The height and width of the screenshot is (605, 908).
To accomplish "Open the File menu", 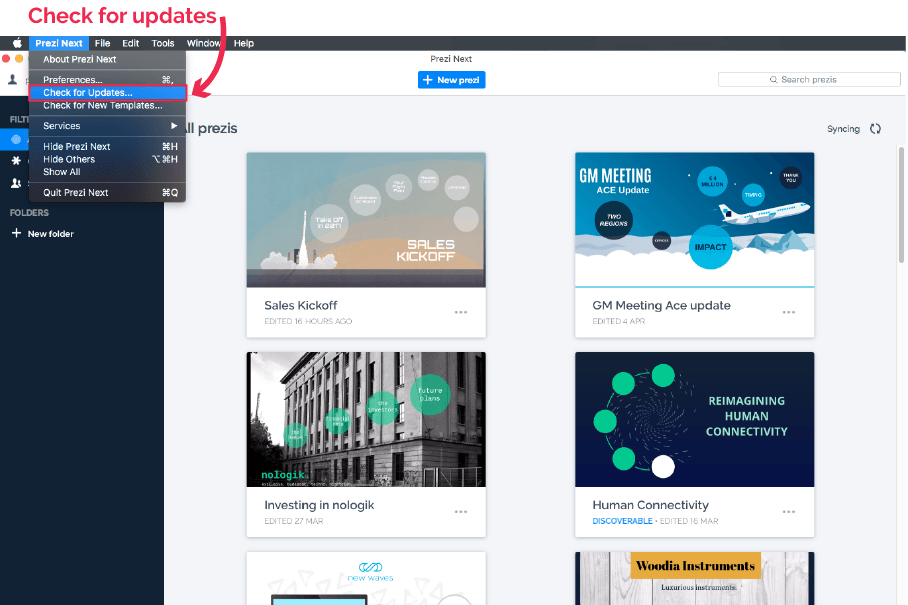I will click(x=102, y=43).
